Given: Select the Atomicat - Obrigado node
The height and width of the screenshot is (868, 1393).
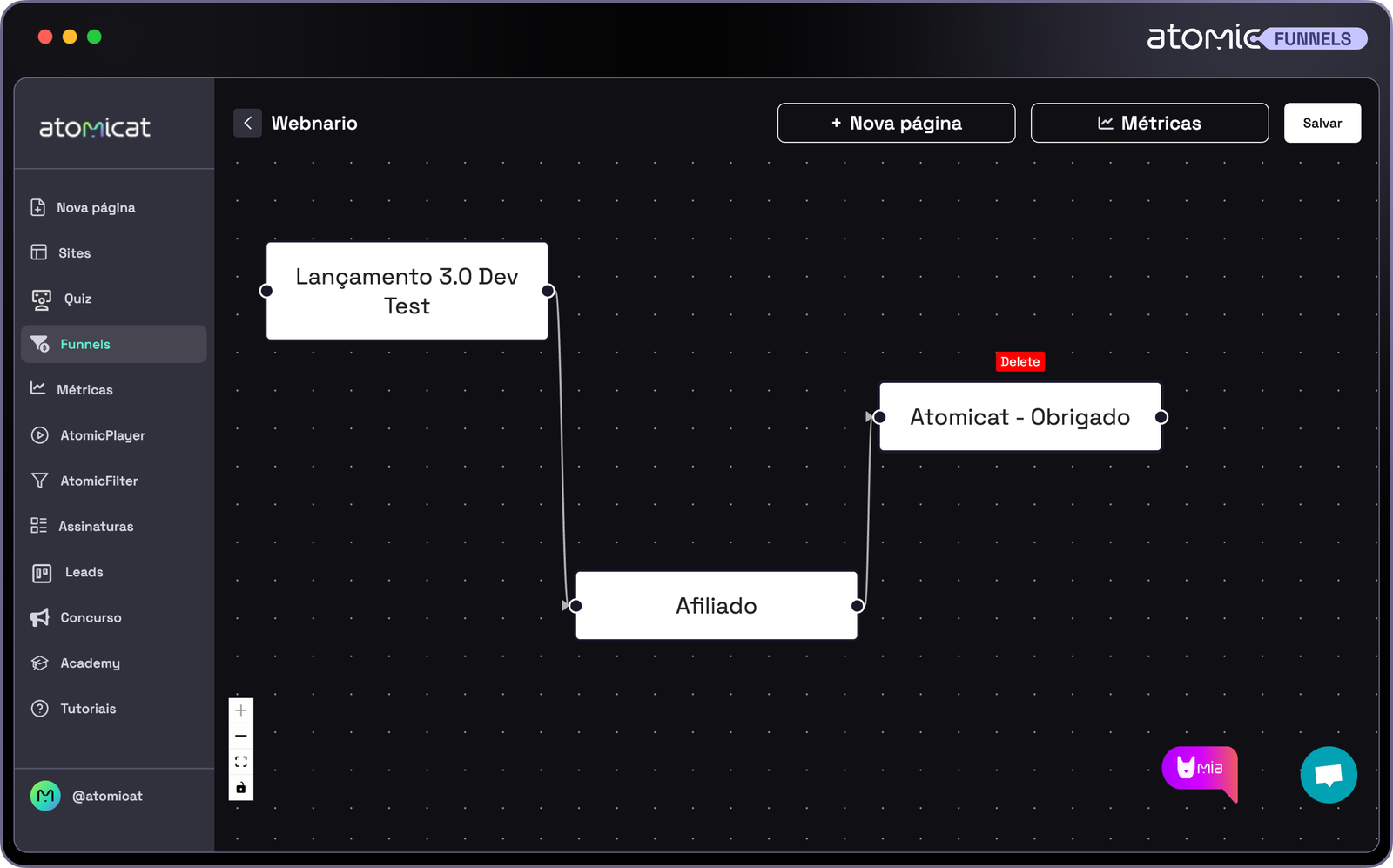Looking at the screenshot, I should point(1020,417).
